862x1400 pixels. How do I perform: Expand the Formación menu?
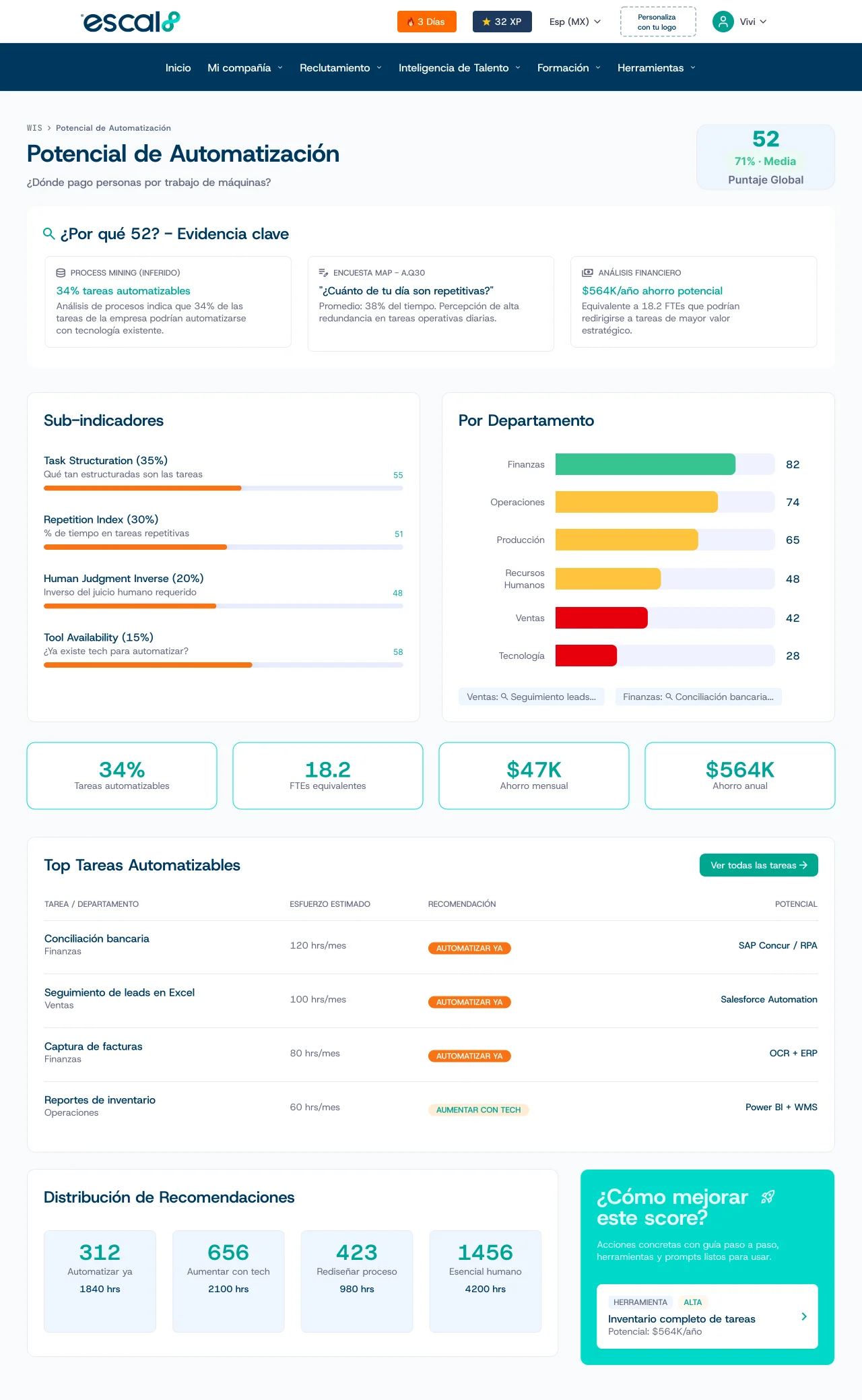(x=569, y=67)
